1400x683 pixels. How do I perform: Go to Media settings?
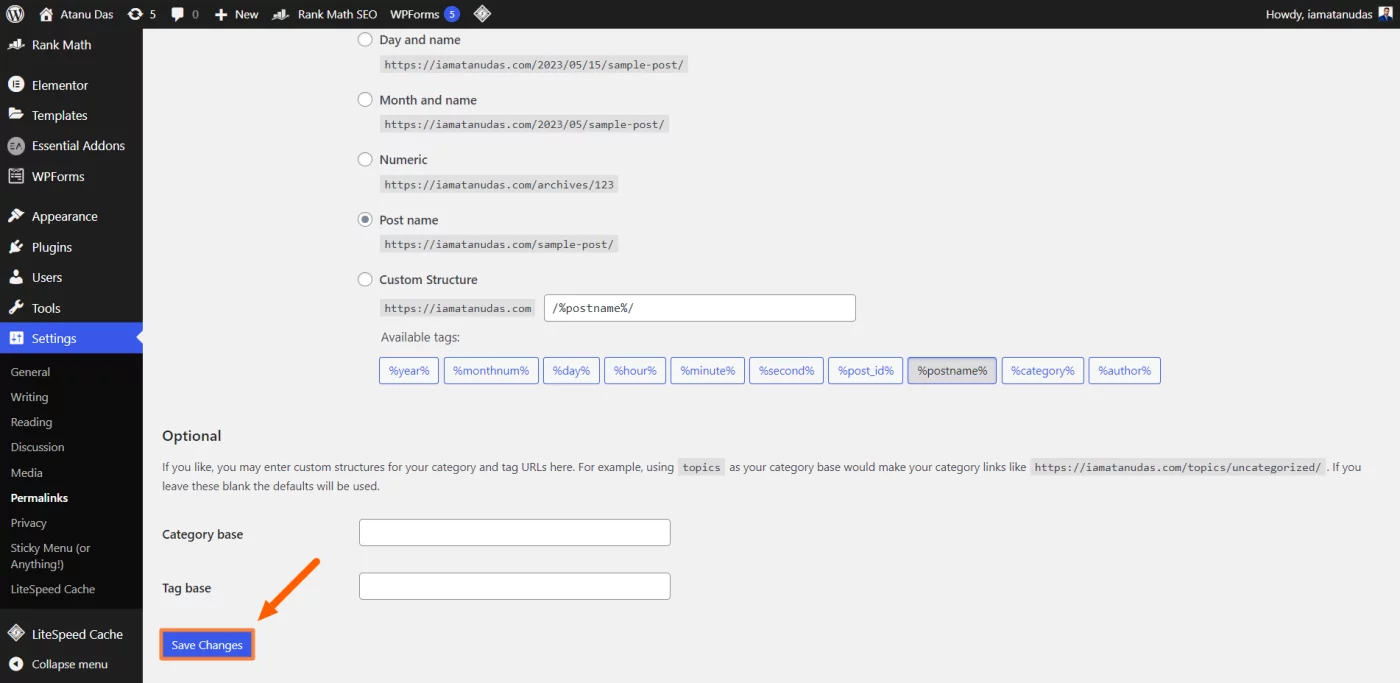[26, 473]
